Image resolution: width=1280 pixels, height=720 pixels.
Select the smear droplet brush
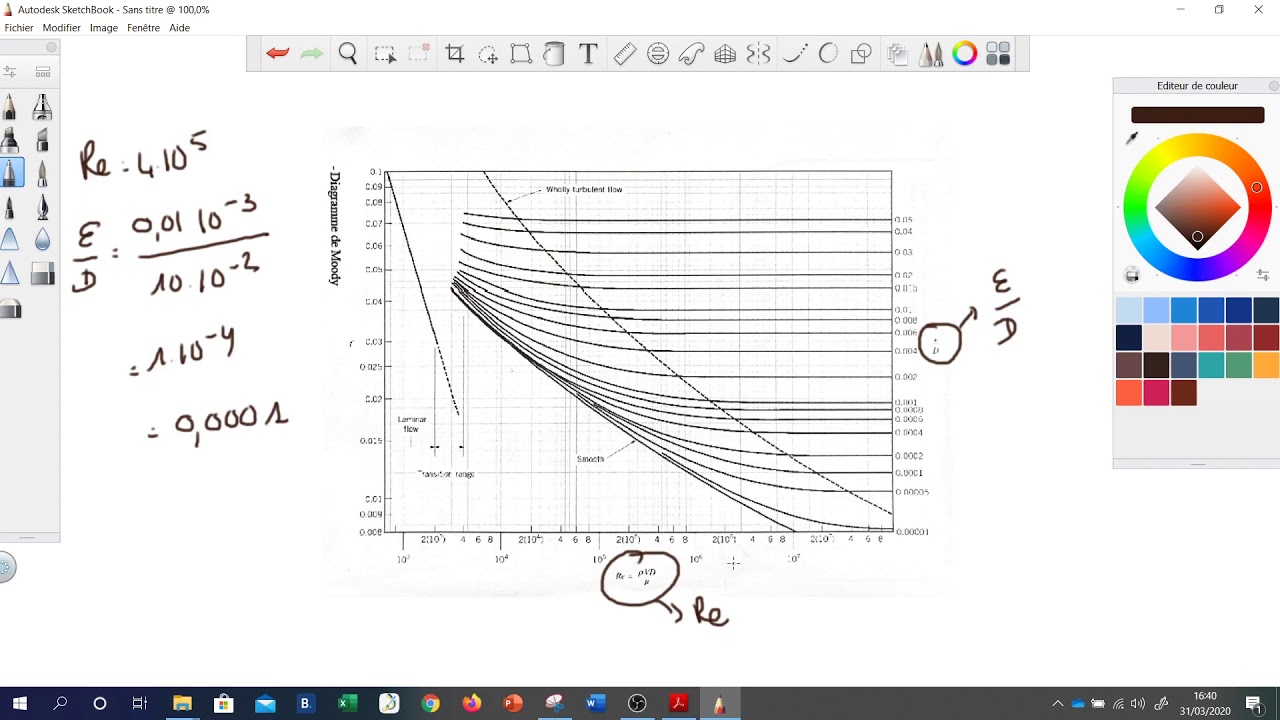42,240
